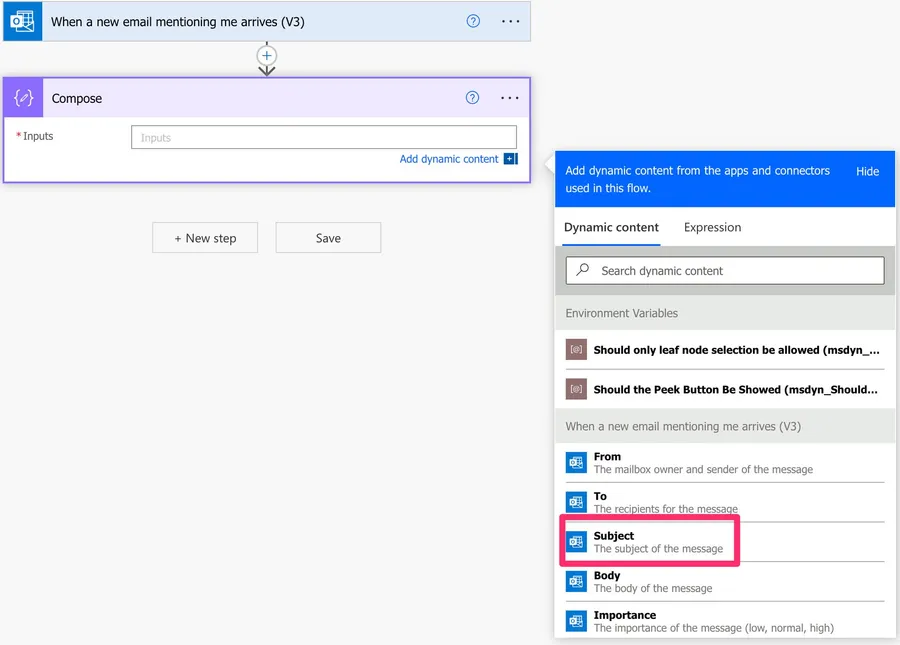Screen dimensions: 900x645
Task: Switch to the Expression tab
Action: point(712,227)
